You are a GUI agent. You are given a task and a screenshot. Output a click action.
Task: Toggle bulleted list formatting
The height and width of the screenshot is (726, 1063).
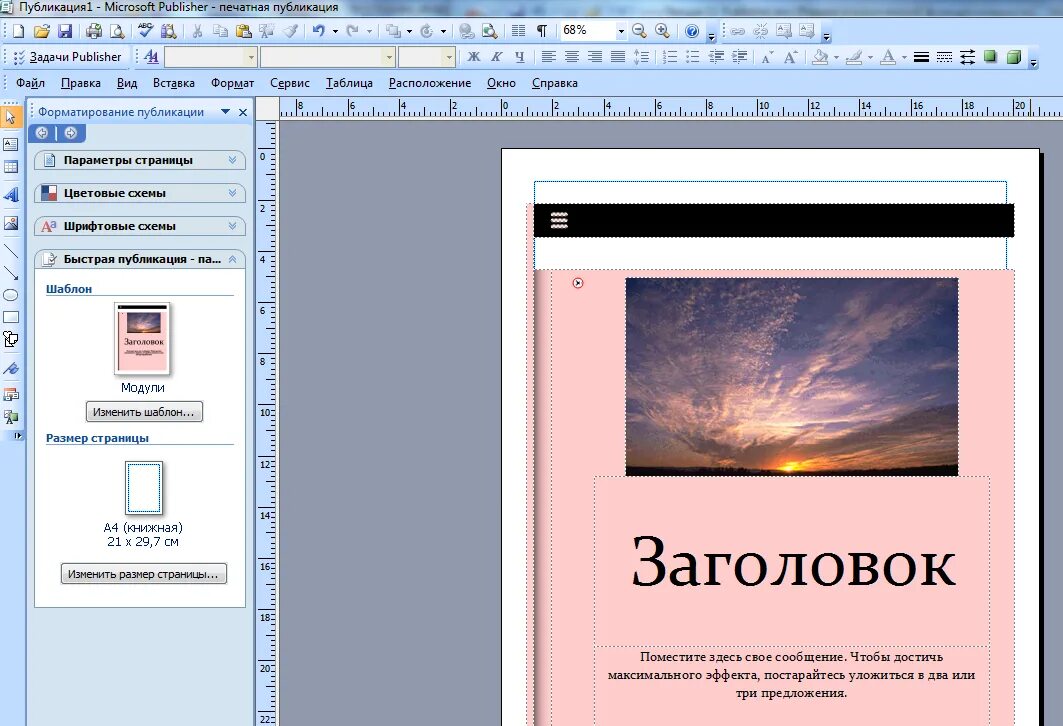pos(693,57)
